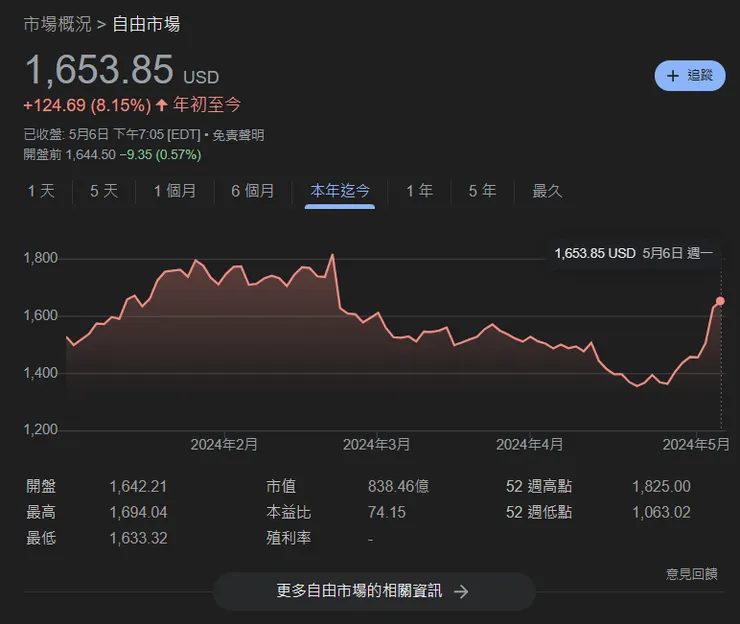Viewport: 740px width, 624px height.
Task: Click the 免責聲明 disclaimer link
Action: pyautogui.click(x=238, y=135)
